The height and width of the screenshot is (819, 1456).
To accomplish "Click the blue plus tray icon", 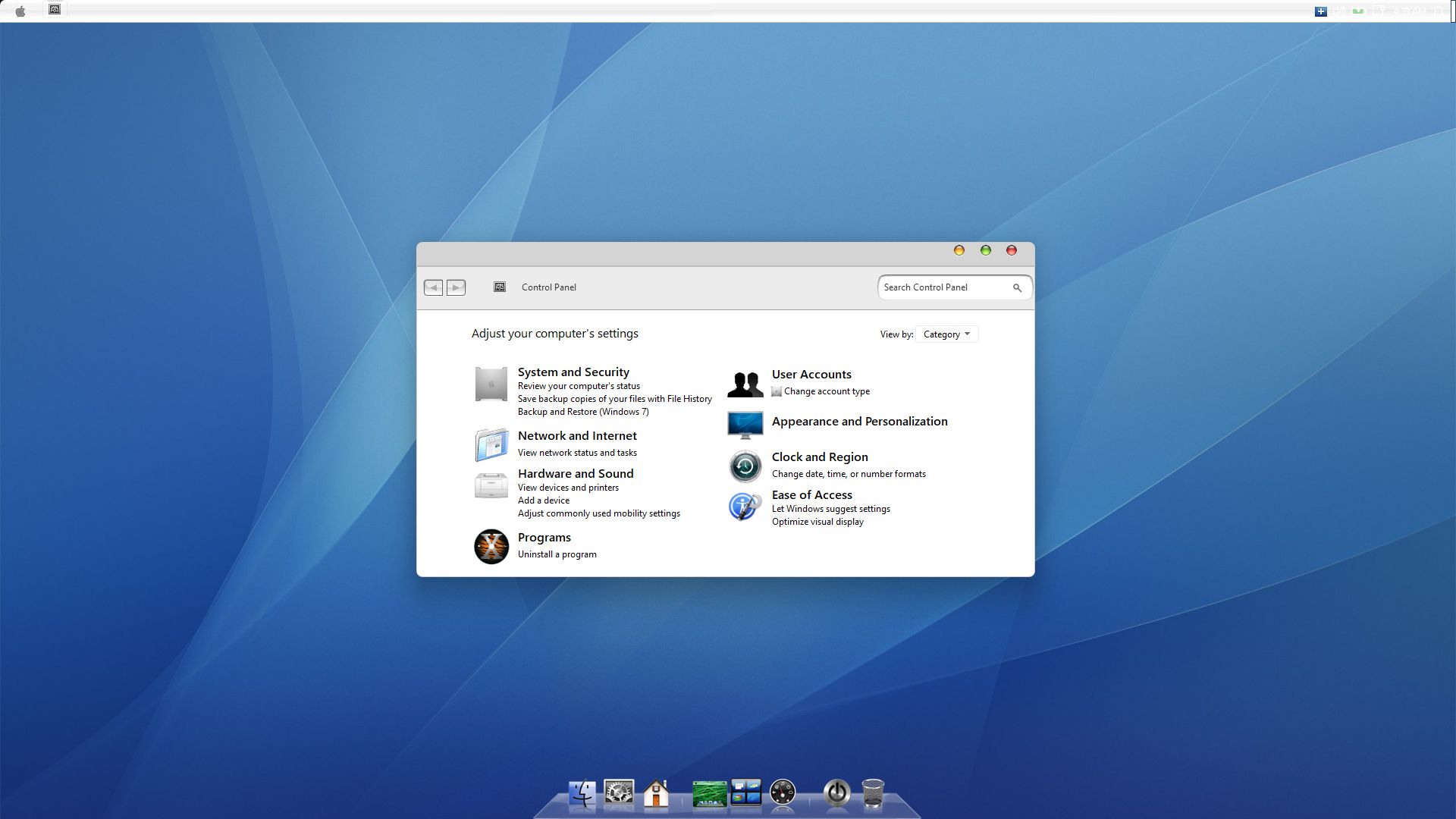I will tap(1320, 11).
